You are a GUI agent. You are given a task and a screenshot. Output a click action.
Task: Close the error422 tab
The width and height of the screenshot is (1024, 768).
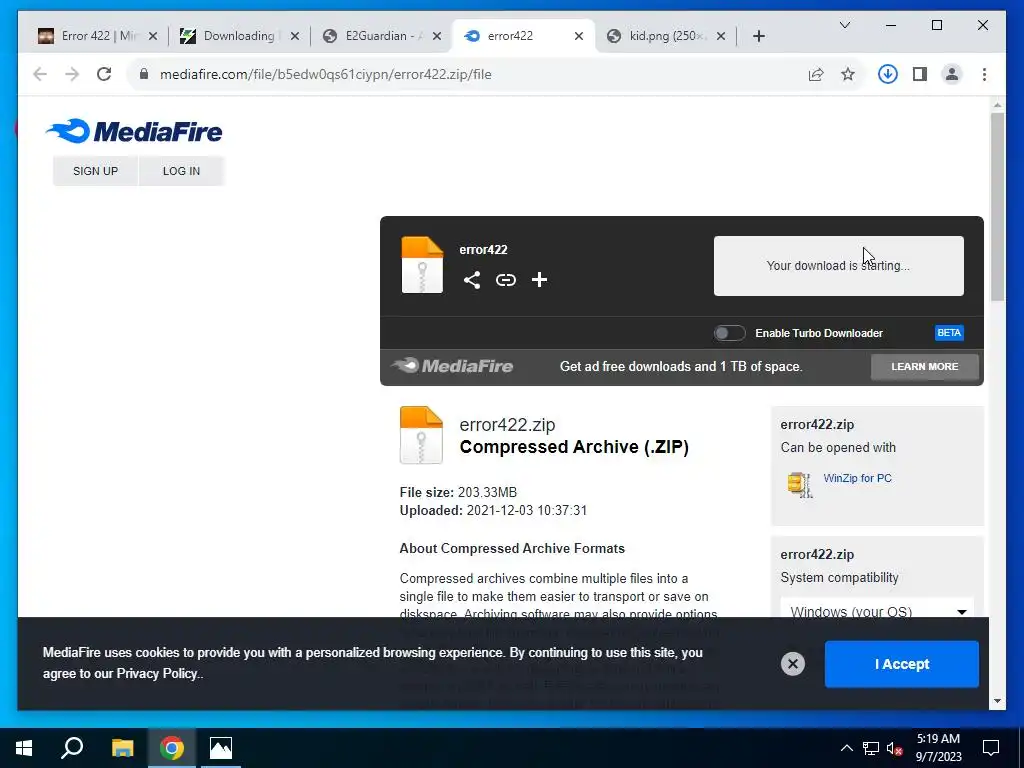(x=579, y=36)
